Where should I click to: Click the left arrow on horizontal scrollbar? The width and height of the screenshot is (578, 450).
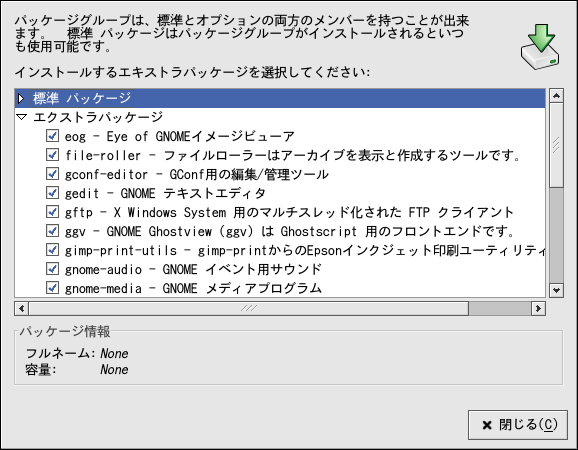pyautogui.click(x=22, y=308)
